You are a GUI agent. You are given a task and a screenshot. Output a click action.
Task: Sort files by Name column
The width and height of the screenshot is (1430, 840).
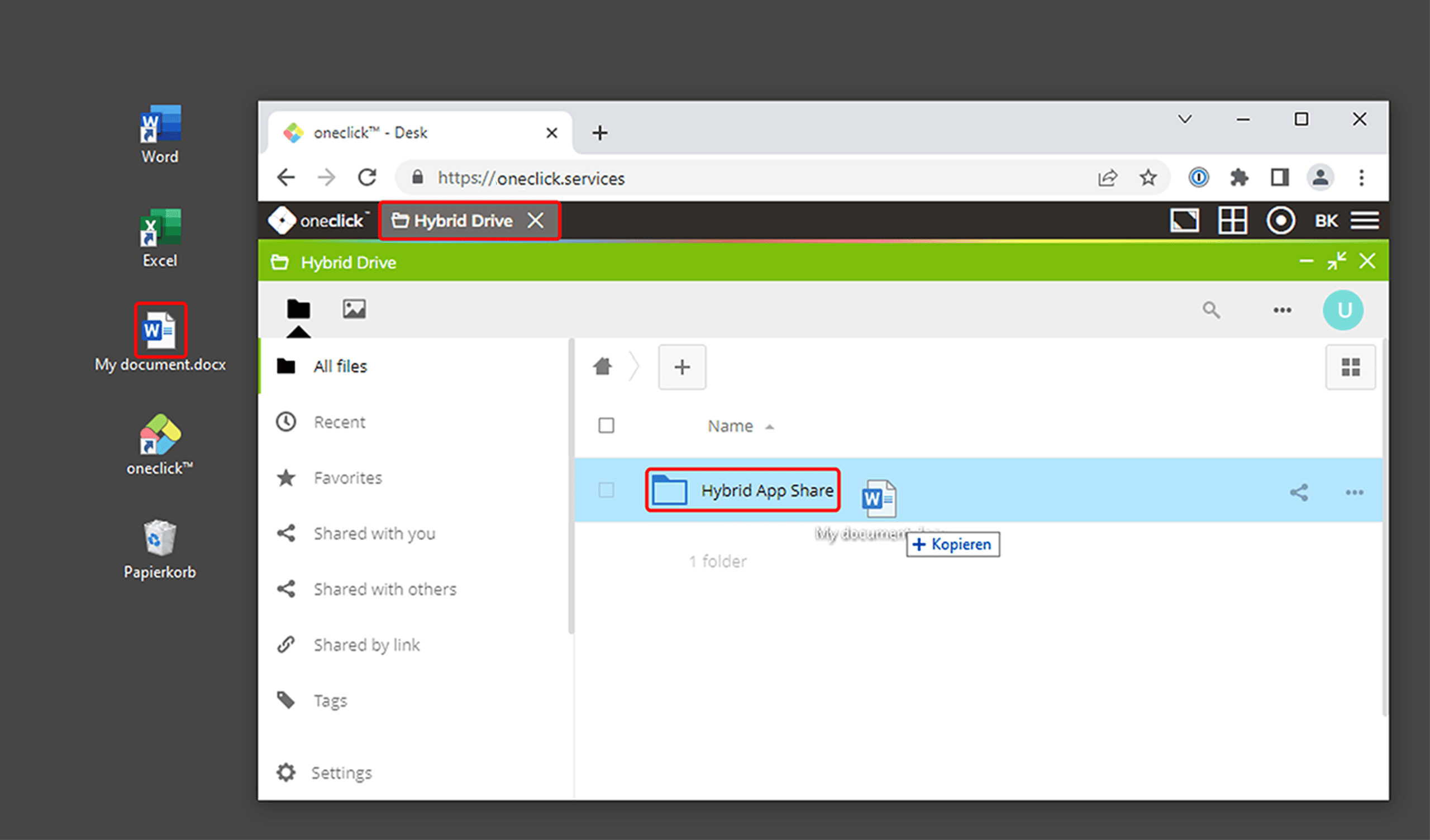pos(730,426)
